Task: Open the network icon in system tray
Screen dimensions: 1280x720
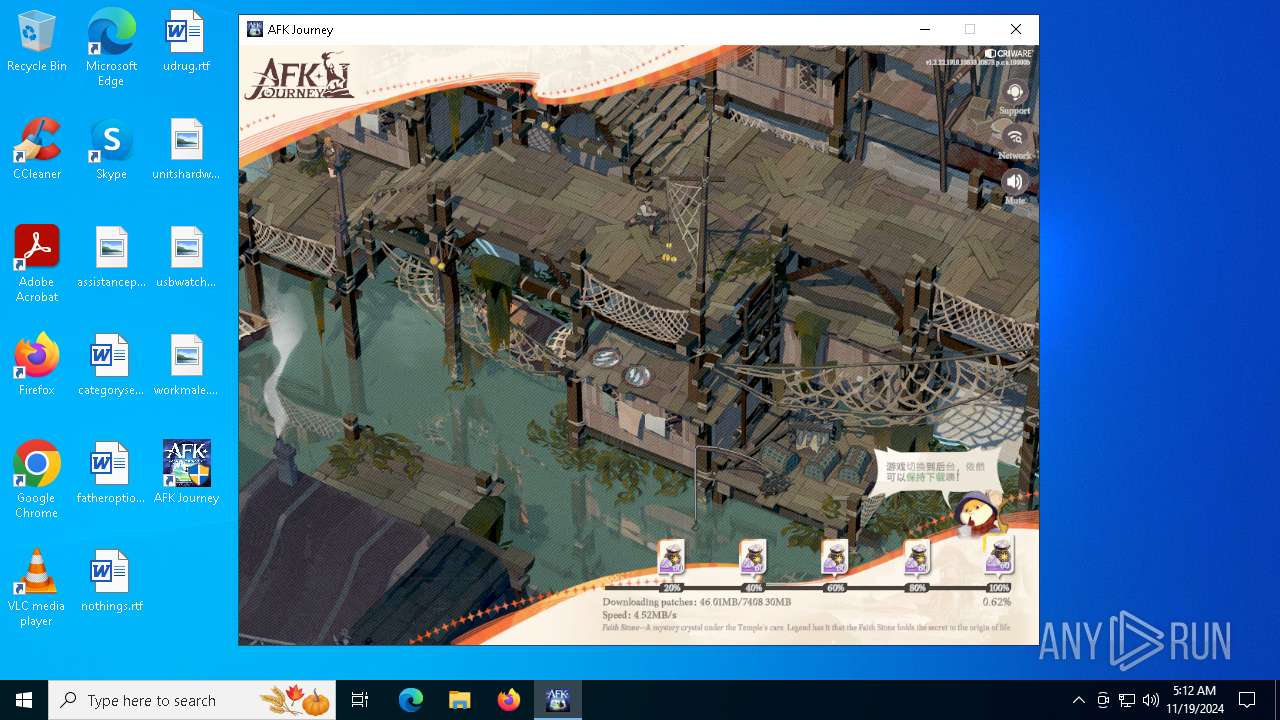Action: (1127, 700)
